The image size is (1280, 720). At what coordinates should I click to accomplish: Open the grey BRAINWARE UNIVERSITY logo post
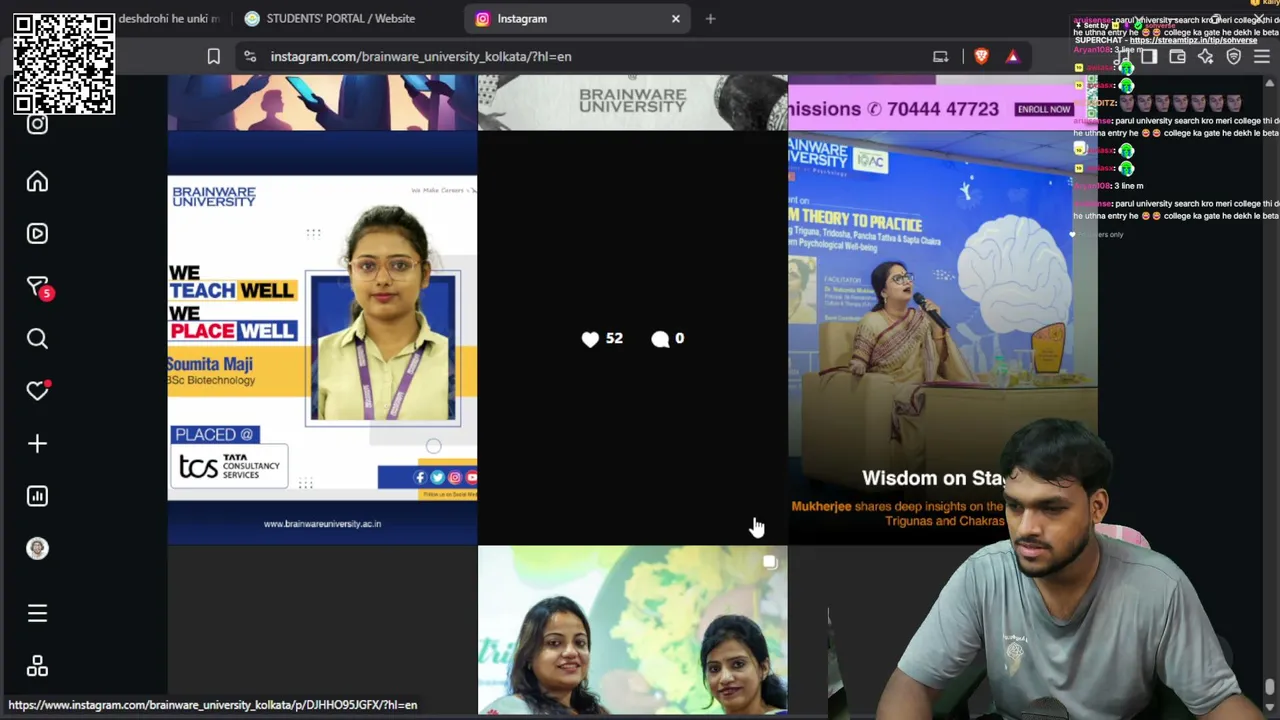point(632,103)
